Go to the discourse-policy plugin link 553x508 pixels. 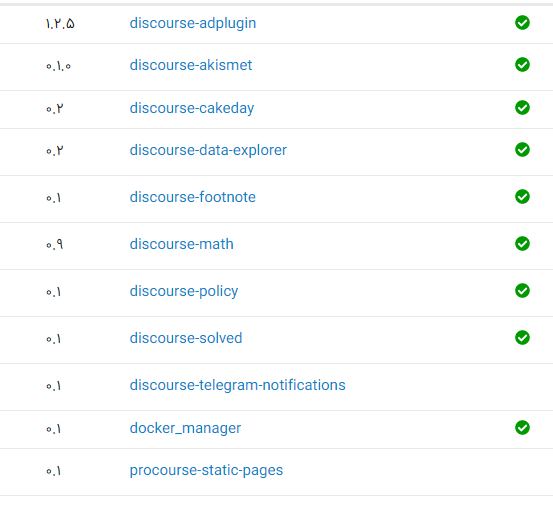point(184,291)
